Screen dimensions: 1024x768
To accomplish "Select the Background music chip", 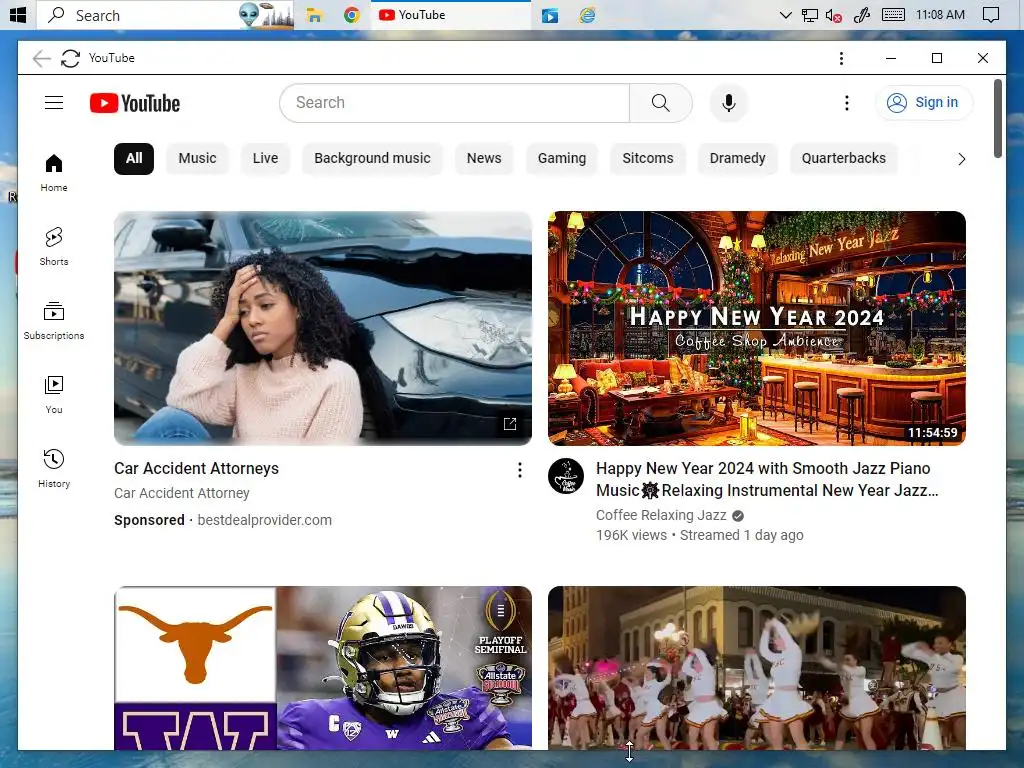I will coord(372,159).
